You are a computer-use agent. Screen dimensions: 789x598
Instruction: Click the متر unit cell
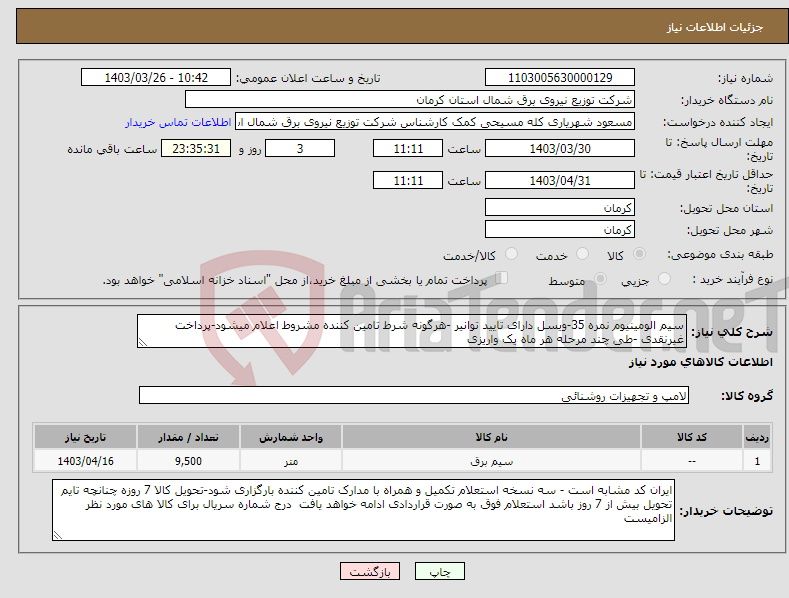[x=291, y=461]
